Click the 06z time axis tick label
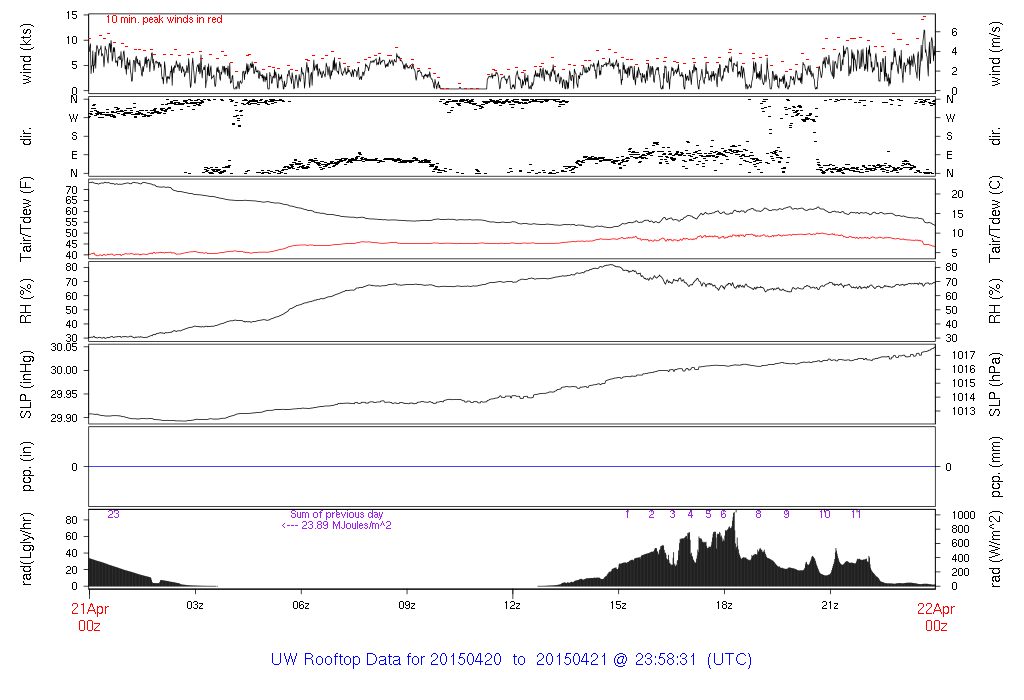The width and height of the screenshot is (1024, 700). (x=300, y=605)
